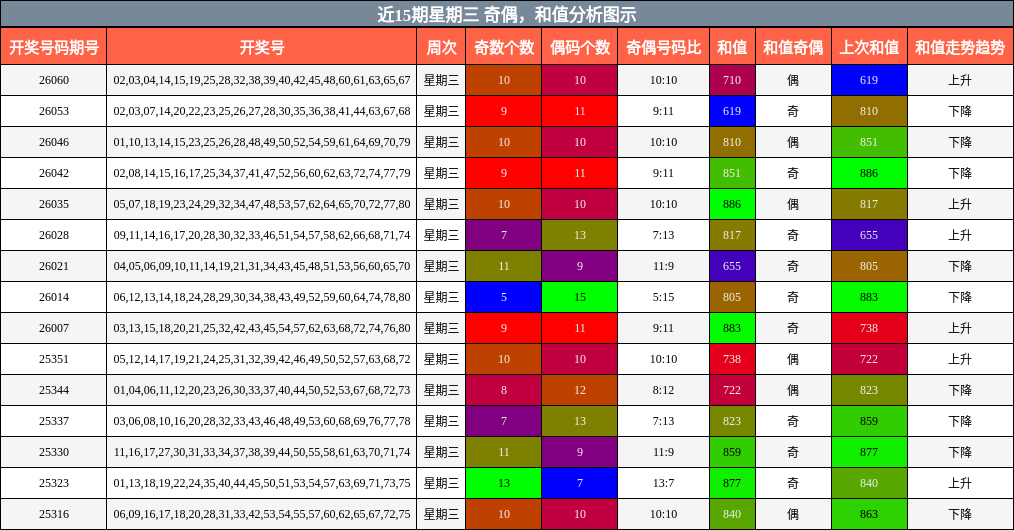Click the 和值 cell showing 722 in row 25344
1014x530 pixels.
[x=732, y=390]
